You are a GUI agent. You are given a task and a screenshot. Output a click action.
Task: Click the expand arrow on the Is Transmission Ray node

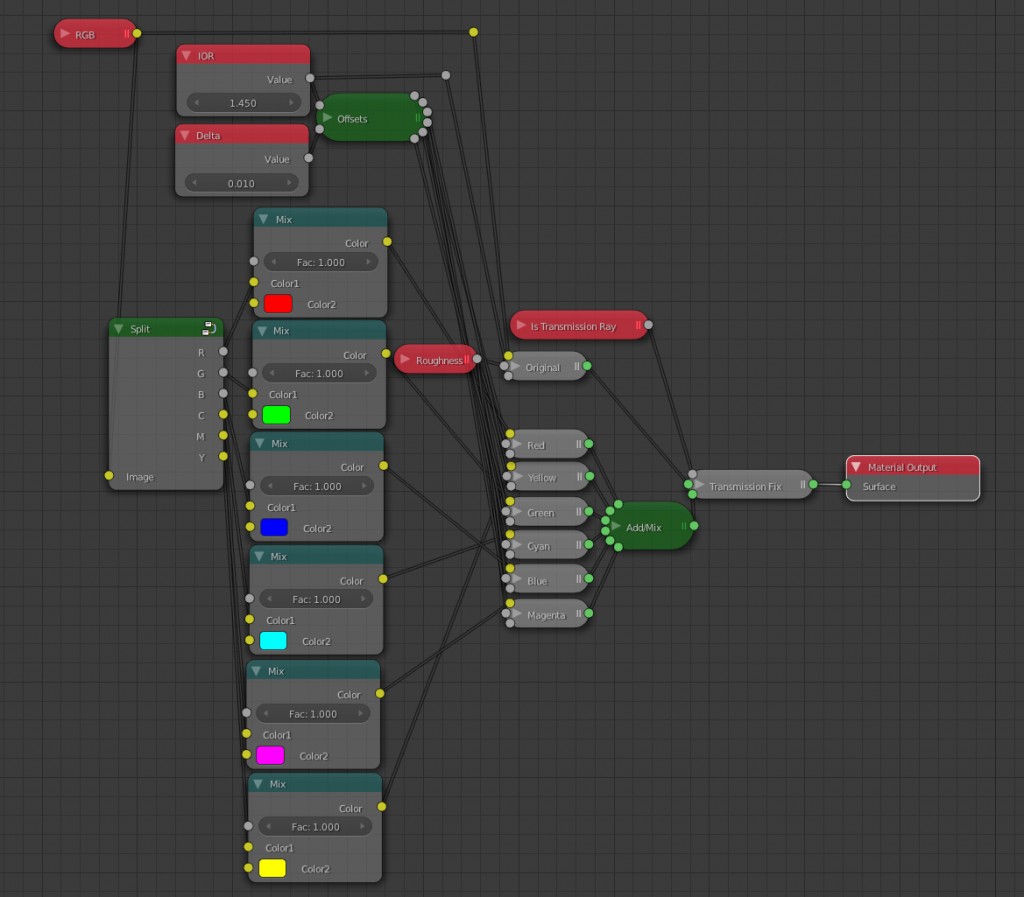coord(522,324)
